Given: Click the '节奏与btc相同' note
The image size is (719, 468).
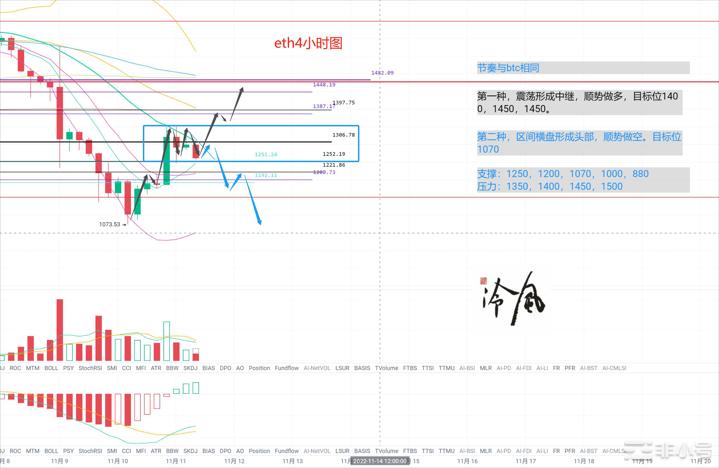Looking at the screenshot, I should pyautogui.click(x=508, y=68).
